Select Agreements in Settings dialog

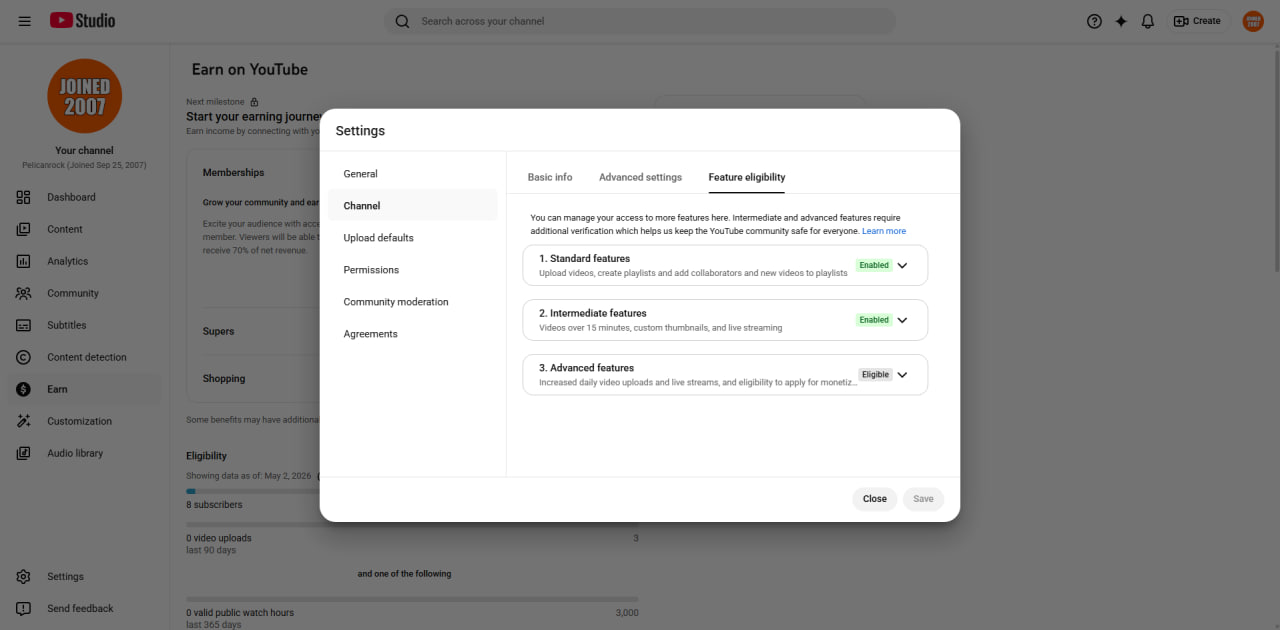[412, 334]
